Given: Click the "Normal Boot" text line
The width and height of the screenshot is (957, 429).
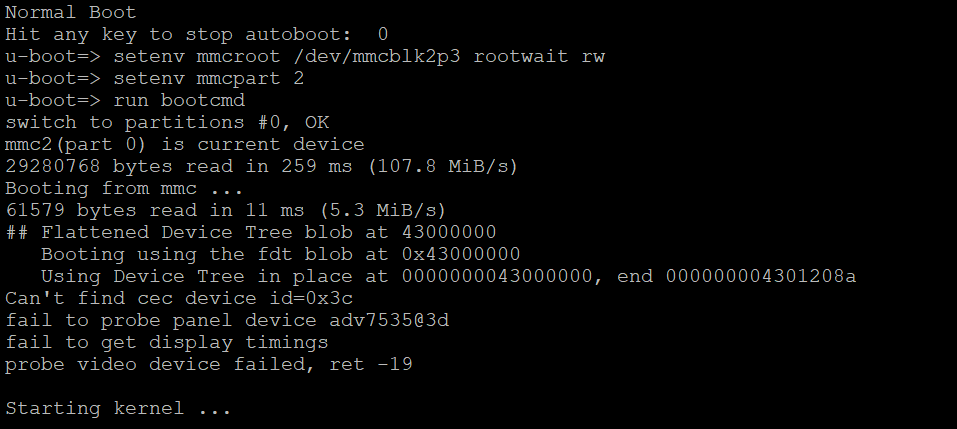Looking at the screenshot, I should (x=71, y=12).
